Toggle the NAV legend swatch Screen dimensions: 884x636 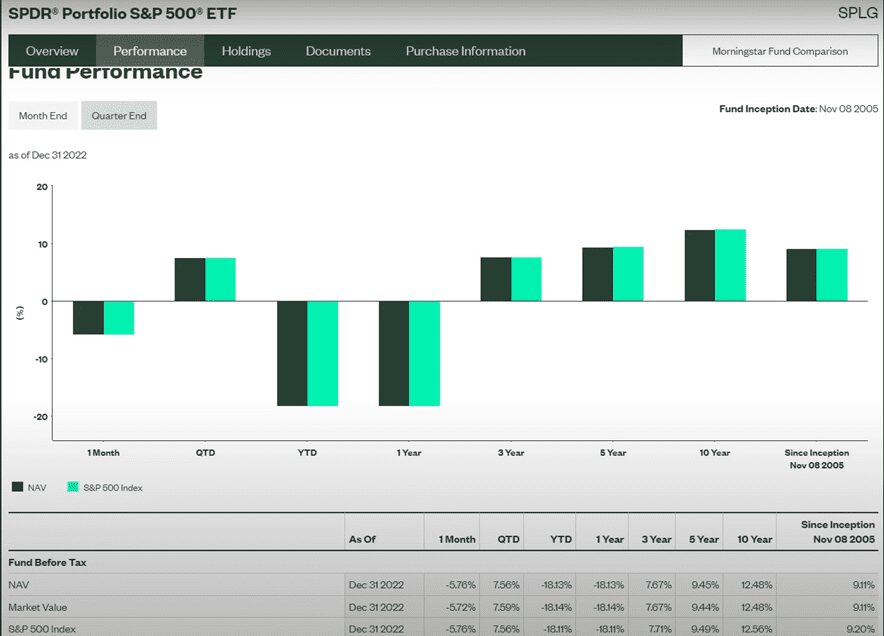click(x=18, y=487)
